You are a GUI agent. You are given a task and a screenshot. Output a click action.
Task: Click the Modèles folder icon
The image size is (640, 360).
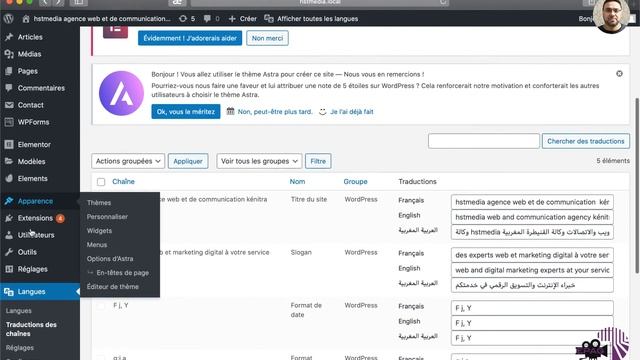(9, 161)
